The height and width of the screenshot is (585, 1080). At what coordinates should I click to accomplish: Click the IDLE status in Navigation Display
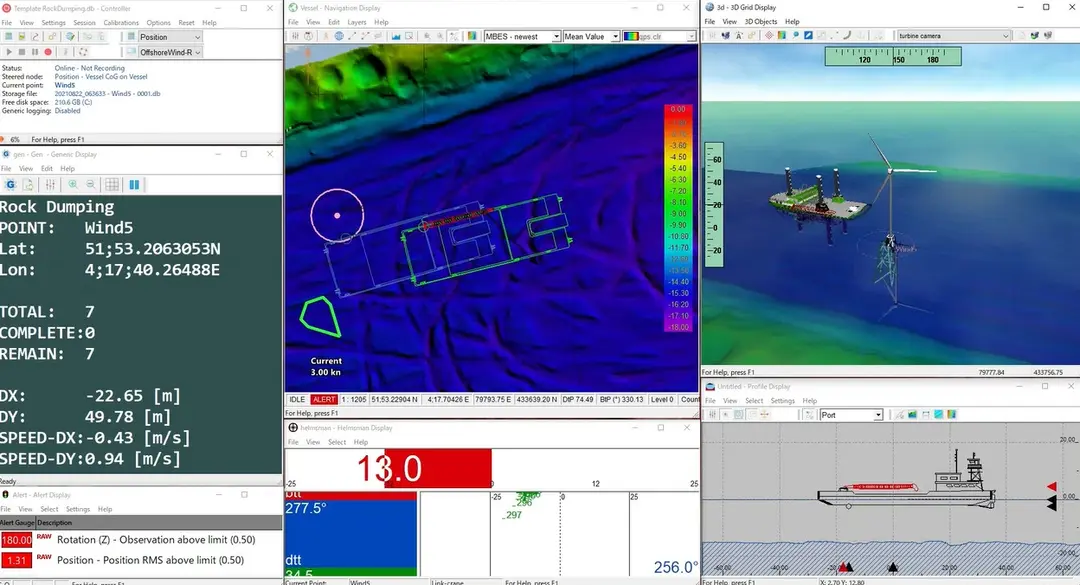click(x=297, y=400)
